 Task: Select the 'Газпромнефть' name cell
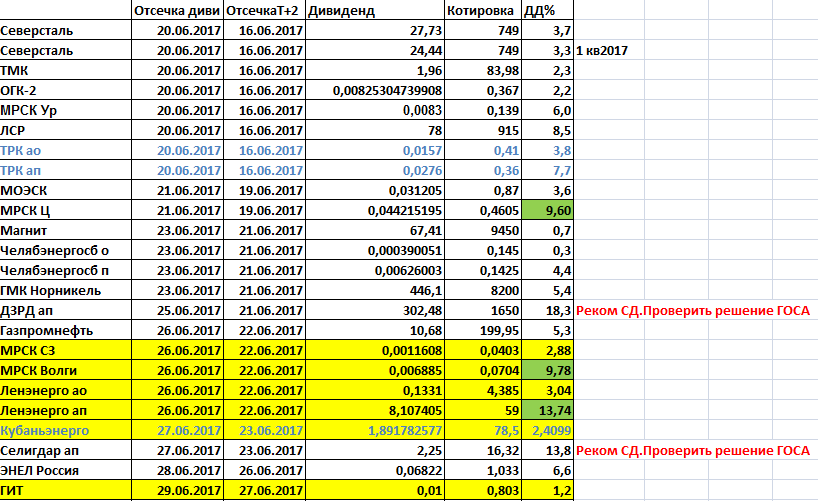click(66, 330)
